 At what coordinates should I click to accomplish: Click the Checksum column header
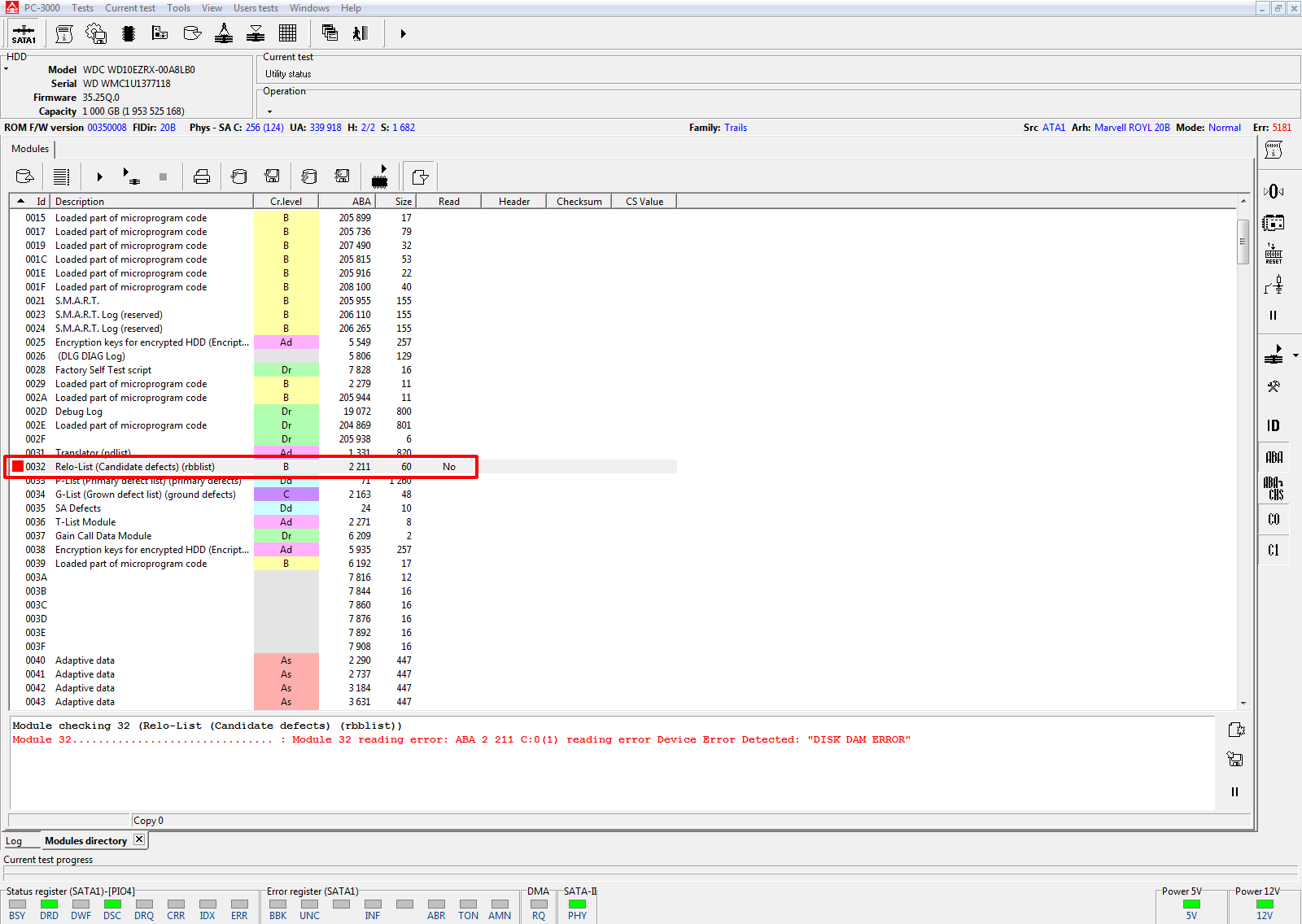click(x=579, y=202)
